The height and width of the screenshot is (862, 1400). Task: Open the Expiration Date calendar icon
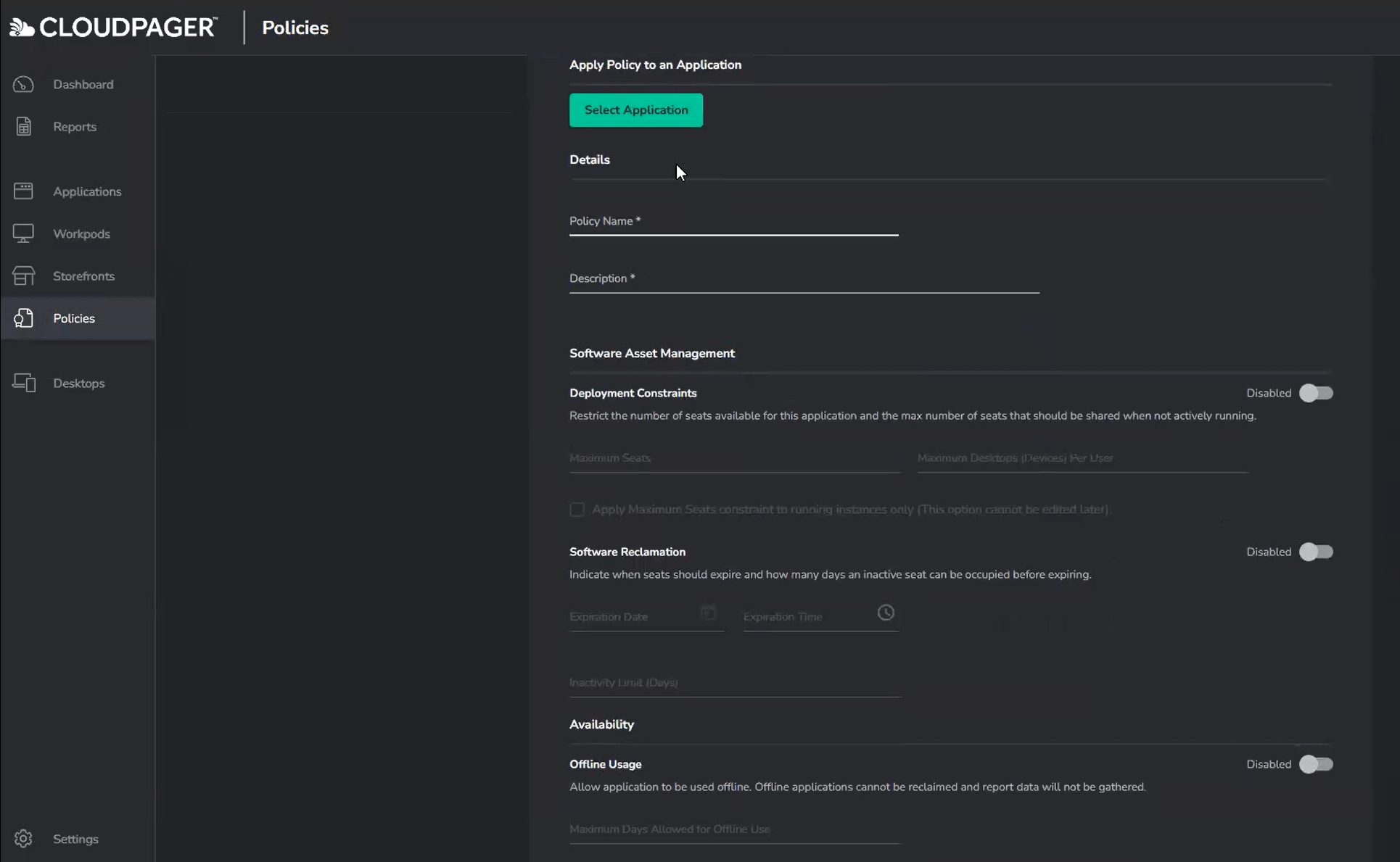708,613
